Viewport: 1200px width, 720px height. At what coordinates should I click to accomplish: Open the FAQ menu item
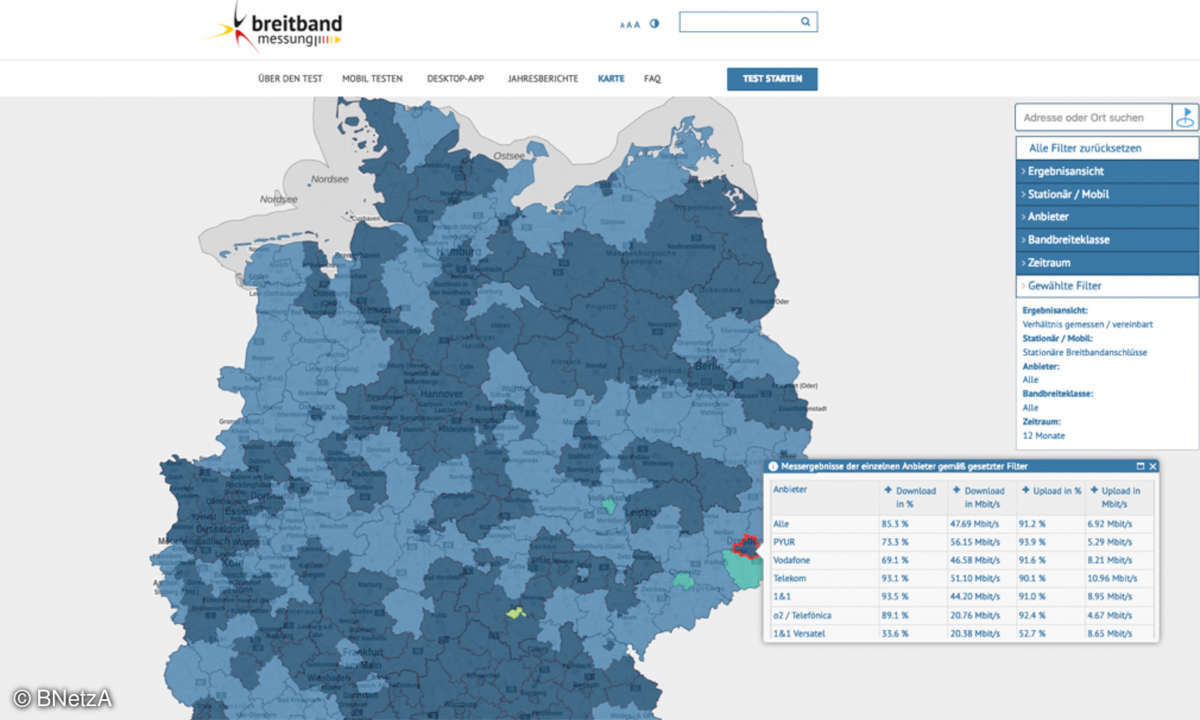coord(652,78)
